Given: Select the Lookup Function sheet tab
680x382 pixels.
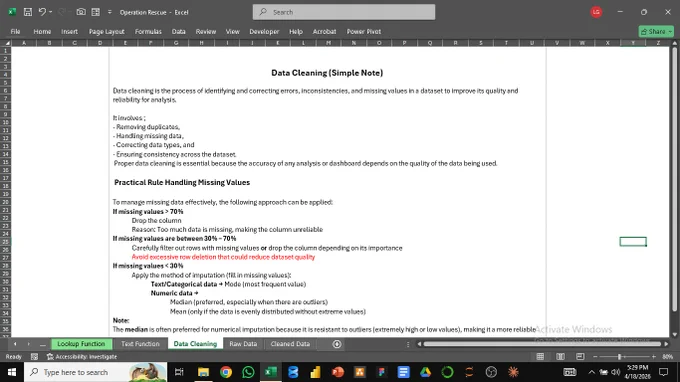Looking at the screenshot, I should tap(81, 344).
